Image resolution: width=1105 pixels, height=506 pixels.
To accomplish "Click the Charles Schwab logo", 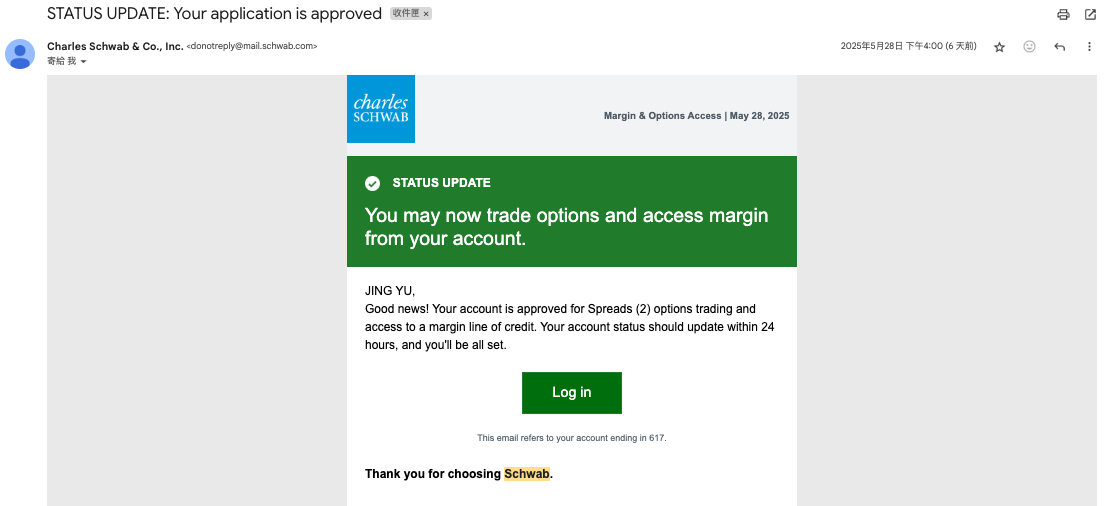I will click(x=381, y=109).
